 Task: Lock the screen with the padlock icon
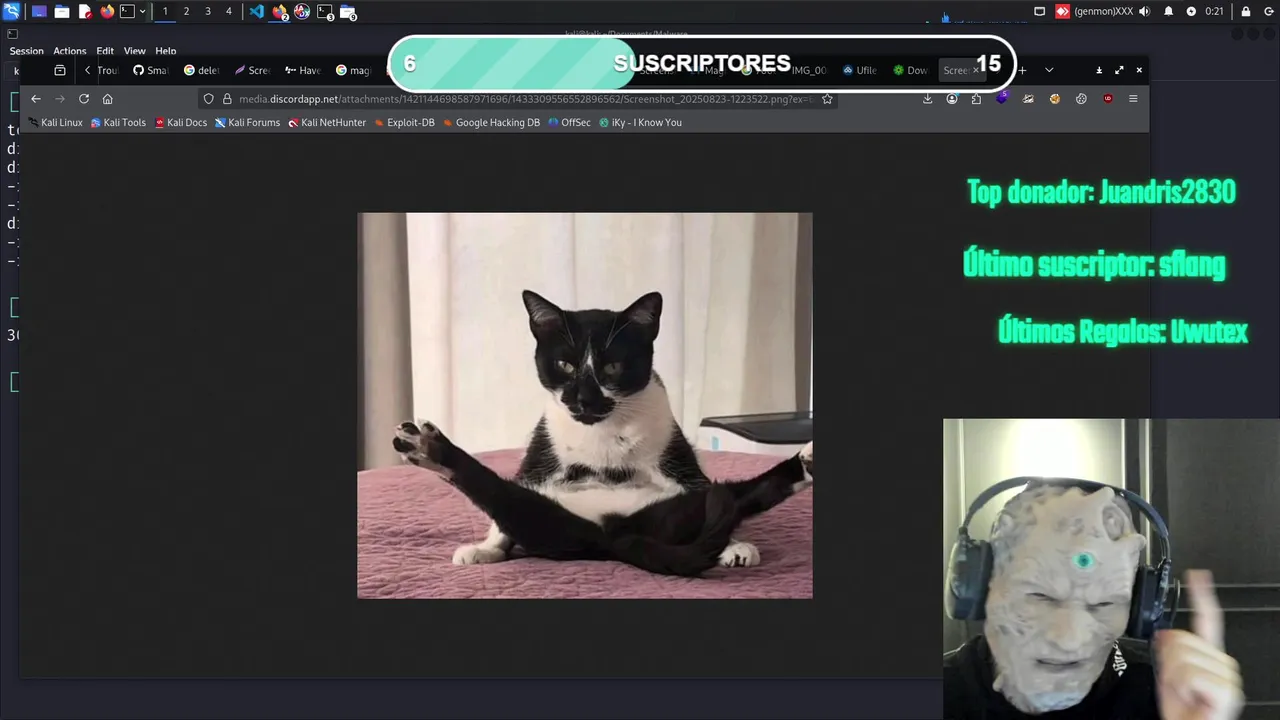tap(1245, 12)
